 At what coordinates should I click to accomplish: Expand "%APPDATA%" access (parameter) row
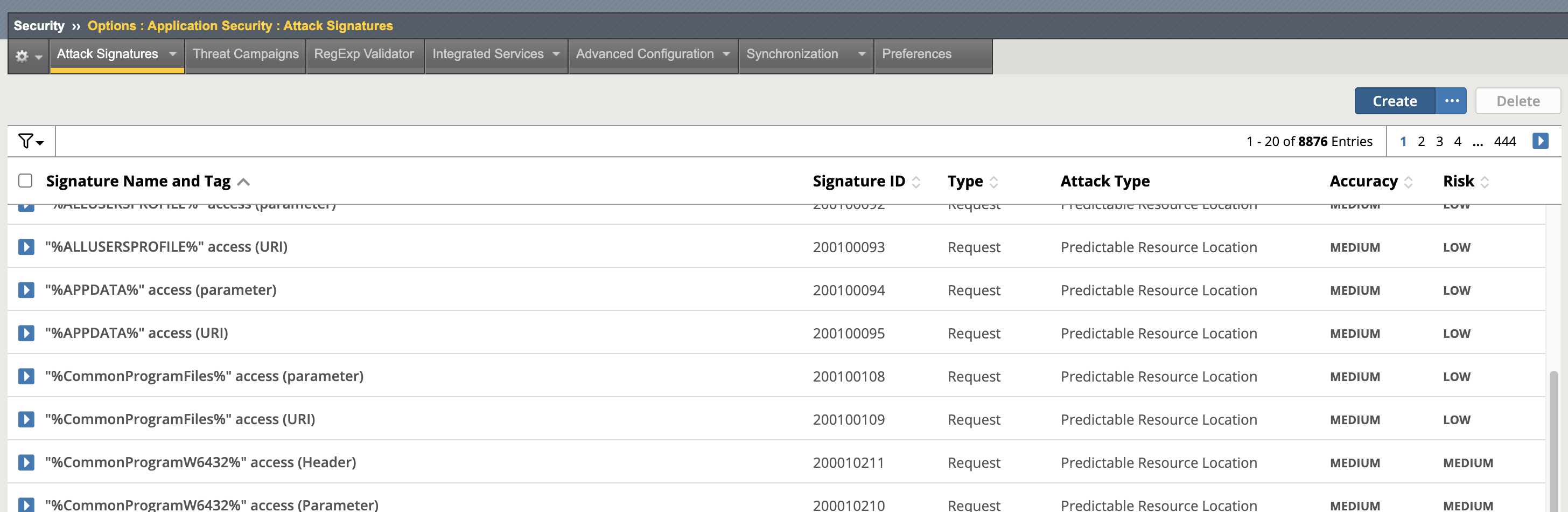click(x=26, y=290)
